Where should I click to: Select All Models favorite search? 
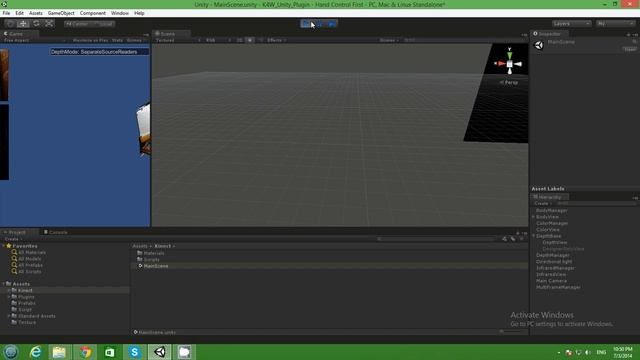click(x=27, y=259)
